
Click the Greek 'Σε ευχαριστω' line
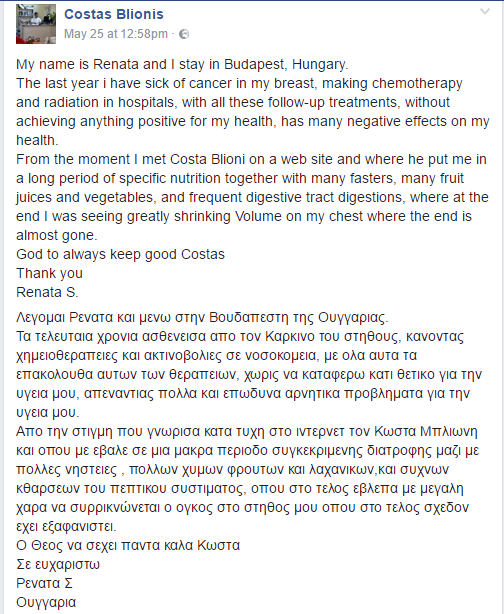click(x=58, y=565)
